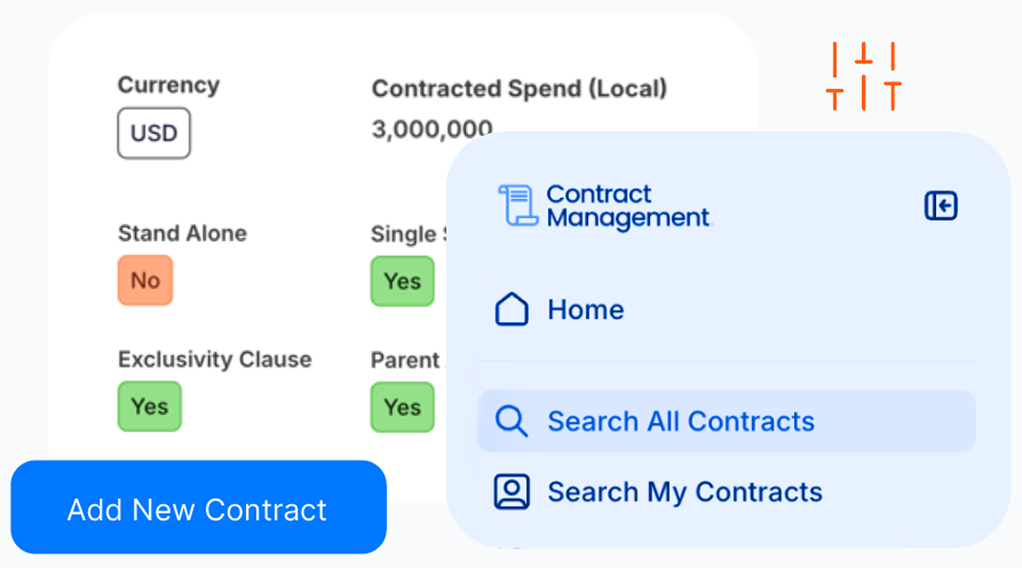This screenshot has width=1022, height=568.
Task: Click the 3,000,000 contracted spend value
Action: 432,129
